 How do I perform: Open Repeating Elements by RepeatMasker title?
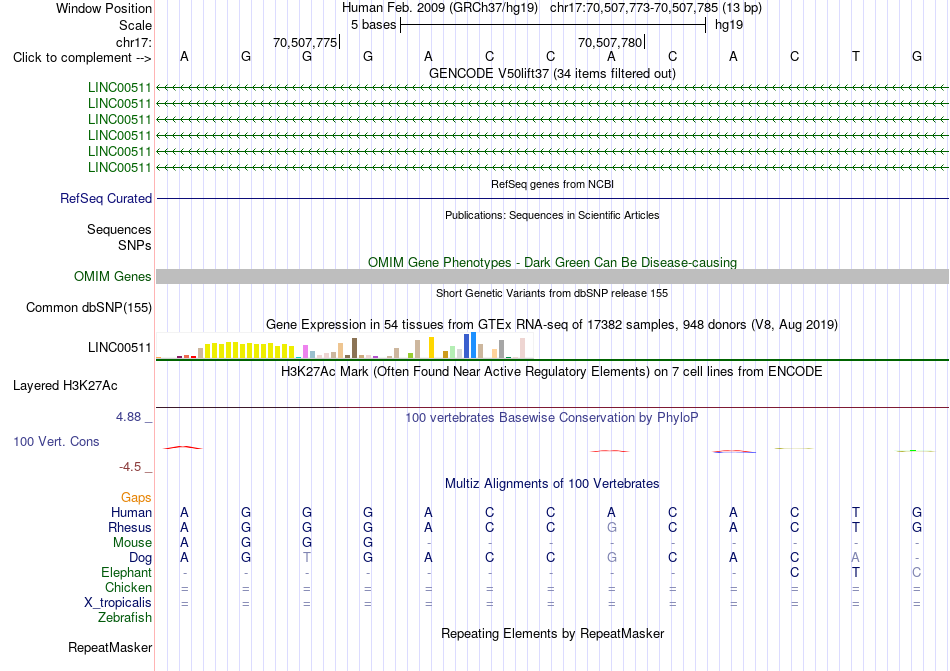[552, 633]
